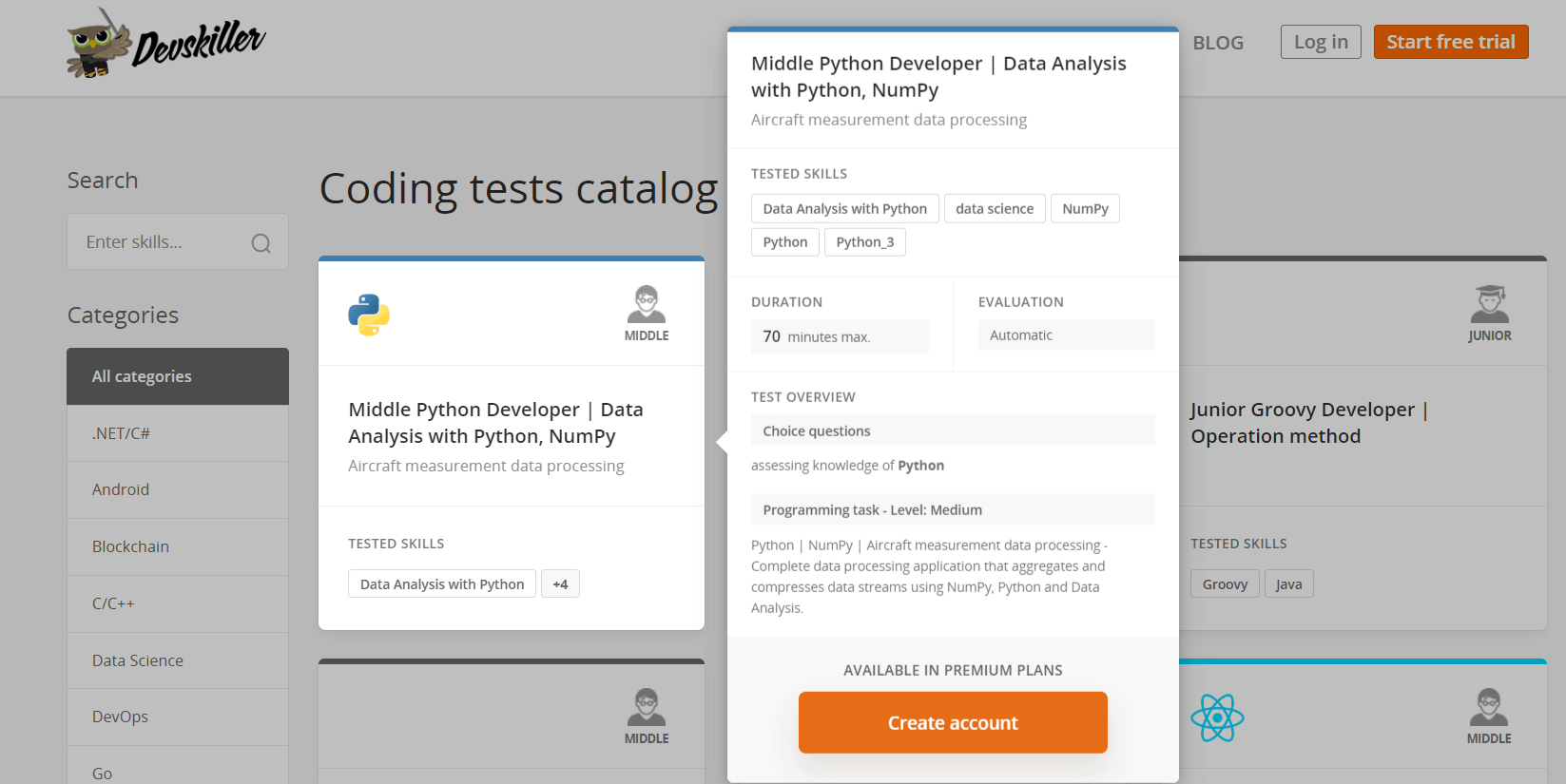
Task: Click the Log in button
Action: [x=1321, y=42]
